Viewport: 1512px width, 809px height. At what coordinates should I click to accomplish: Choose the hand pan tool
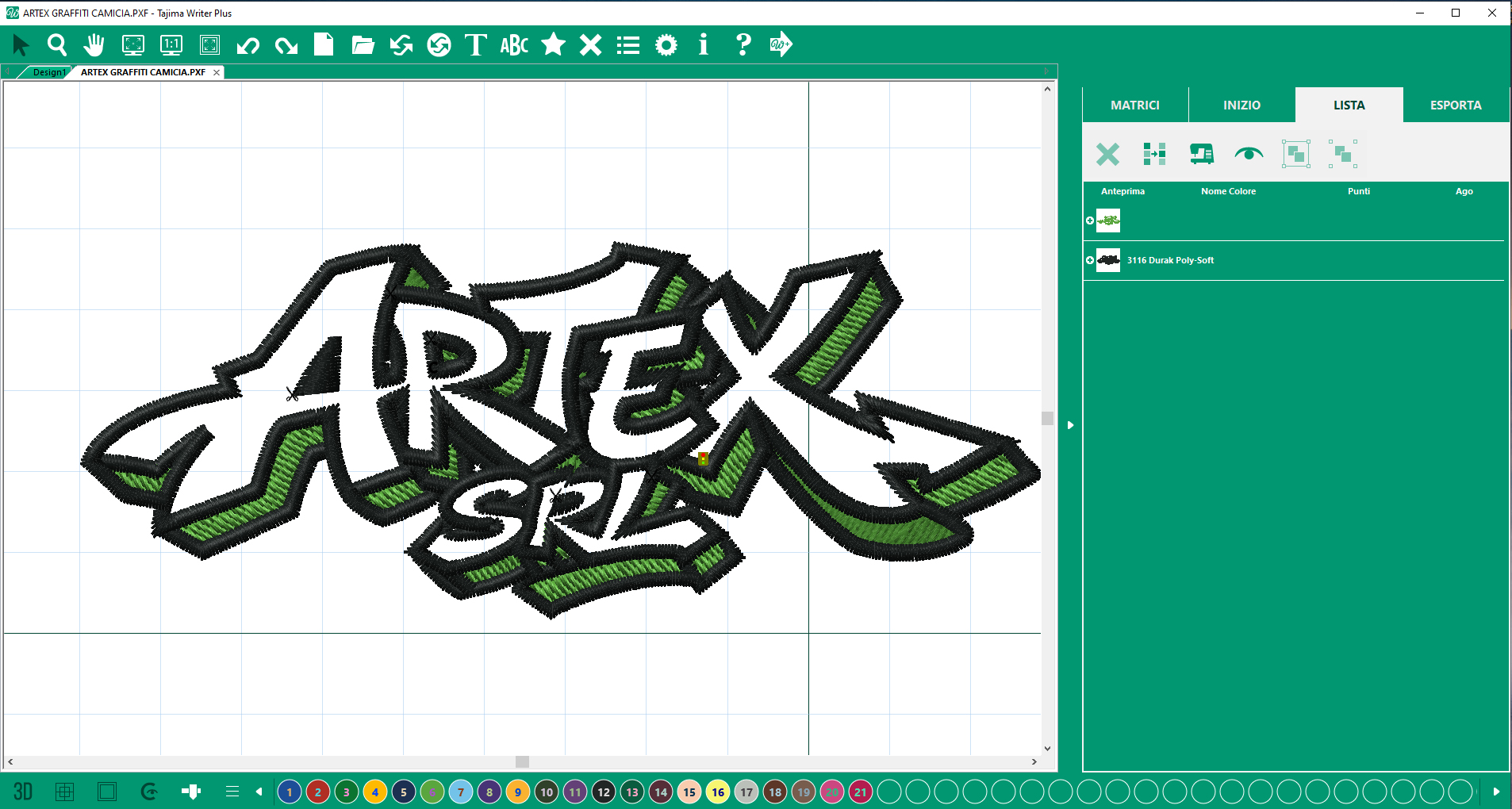(x=94, y=45)
